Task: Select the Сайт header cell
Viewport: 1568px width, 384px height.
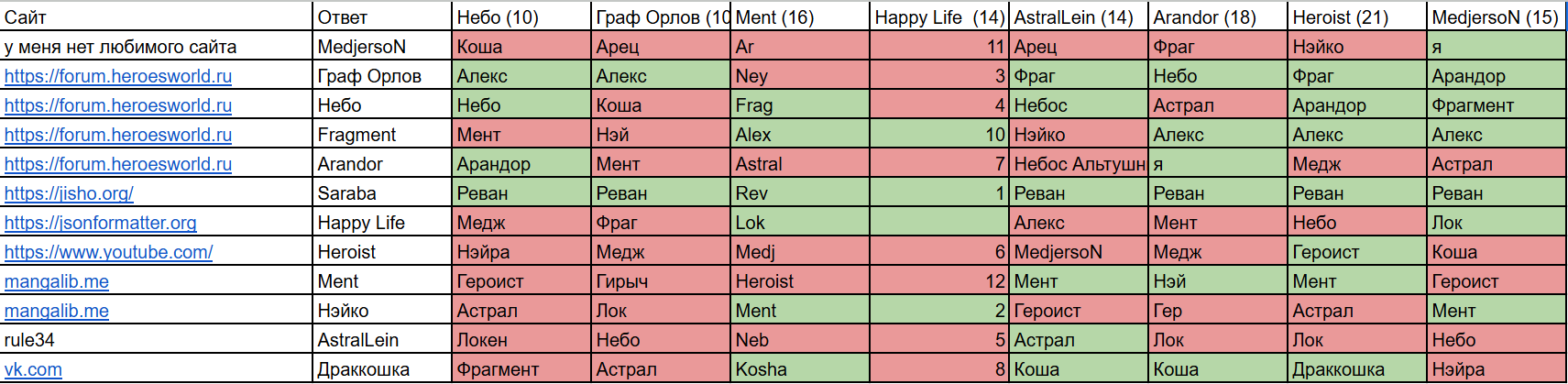Action: (156, 16)
